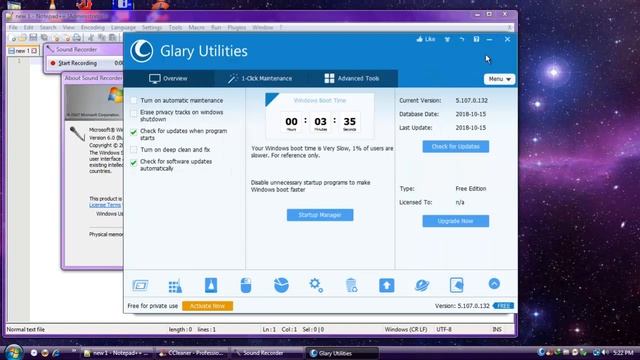Open the Disk Cleaner icon in bottom toolbar
640x360 pixels.
pyautogui.click(x=140, y=285)
